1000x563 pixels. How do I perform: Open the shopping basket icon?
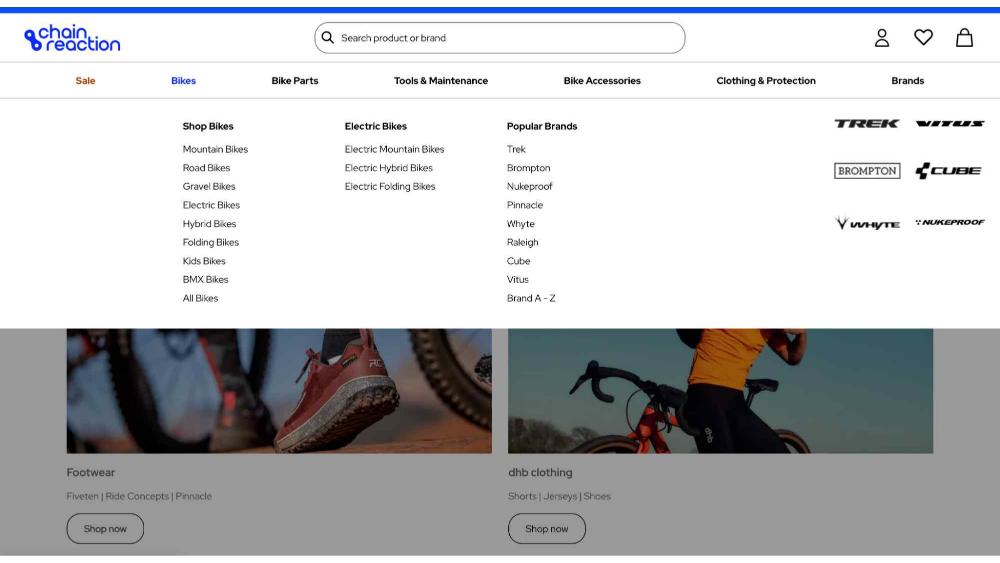[964, 38]
